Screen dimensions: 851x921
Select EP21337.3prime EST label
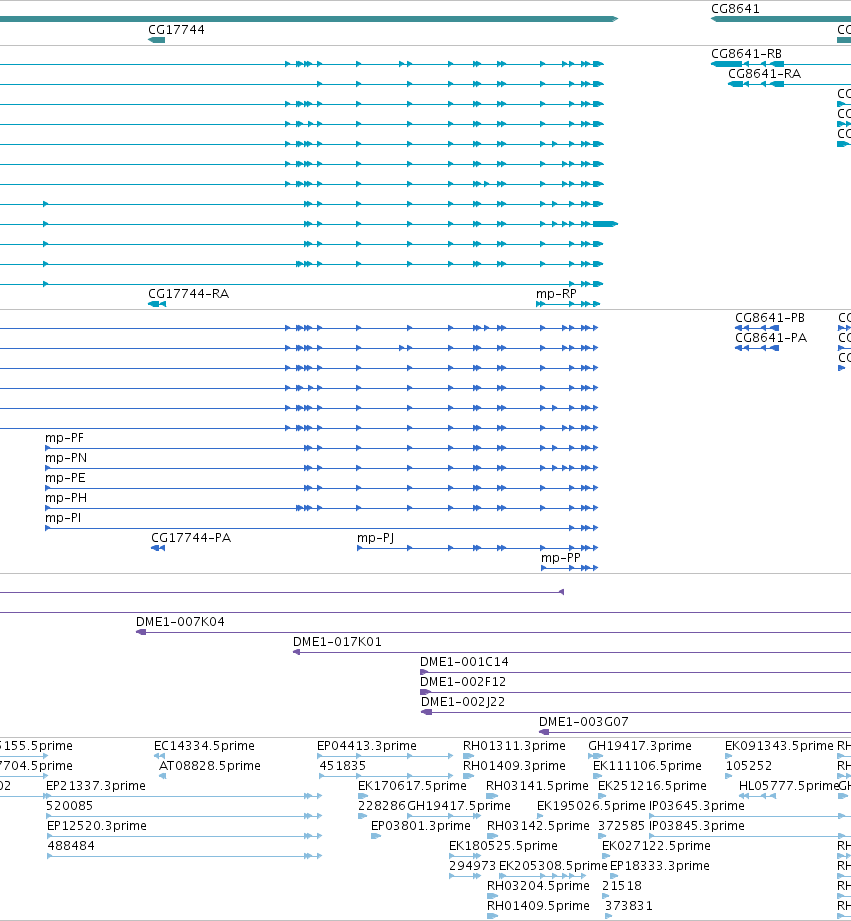tap(96, 785)
